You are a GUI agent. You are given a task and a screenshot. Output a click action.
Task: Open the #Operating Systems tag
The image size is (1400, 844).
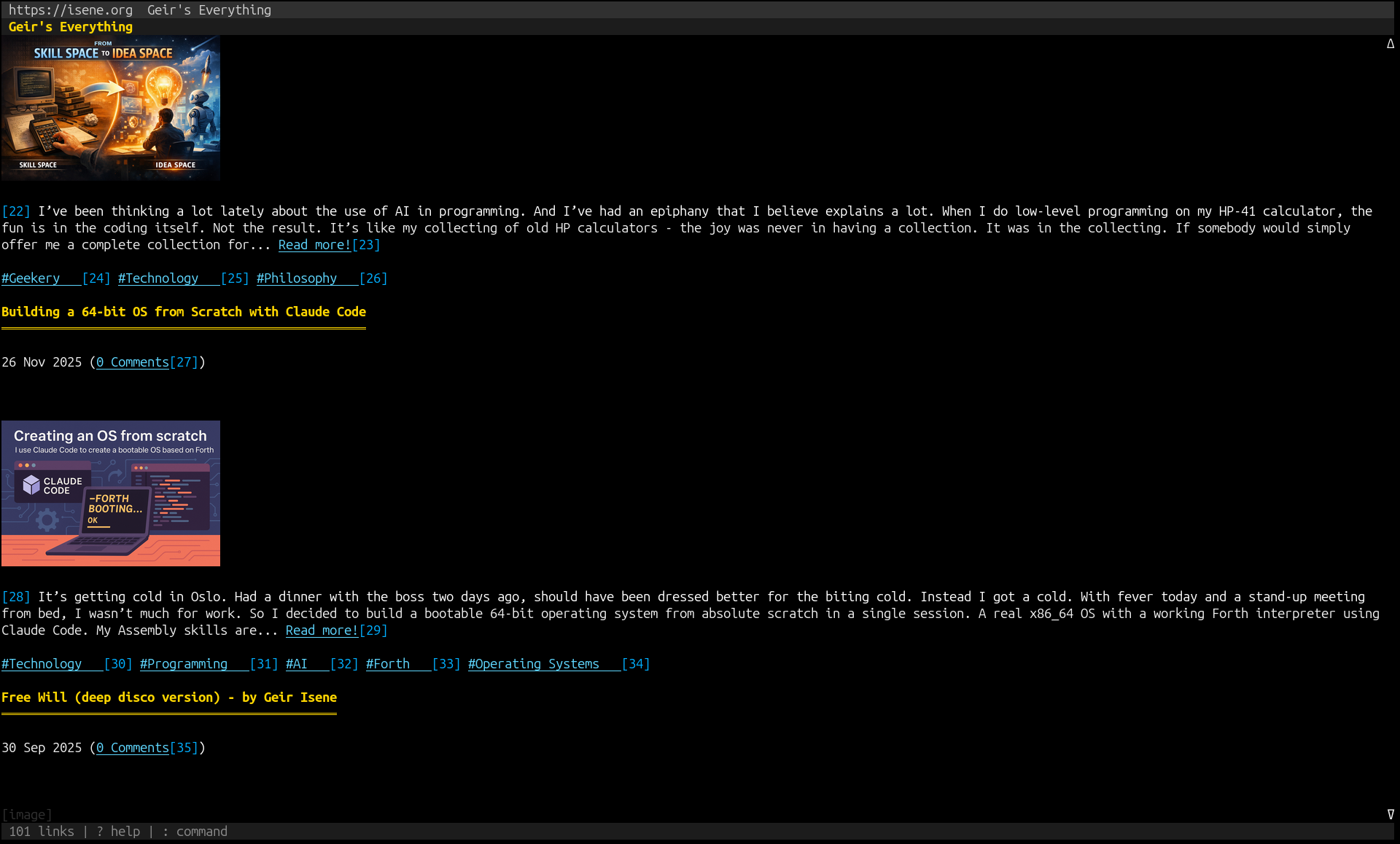pyautogui.click(x=534, y=663)
